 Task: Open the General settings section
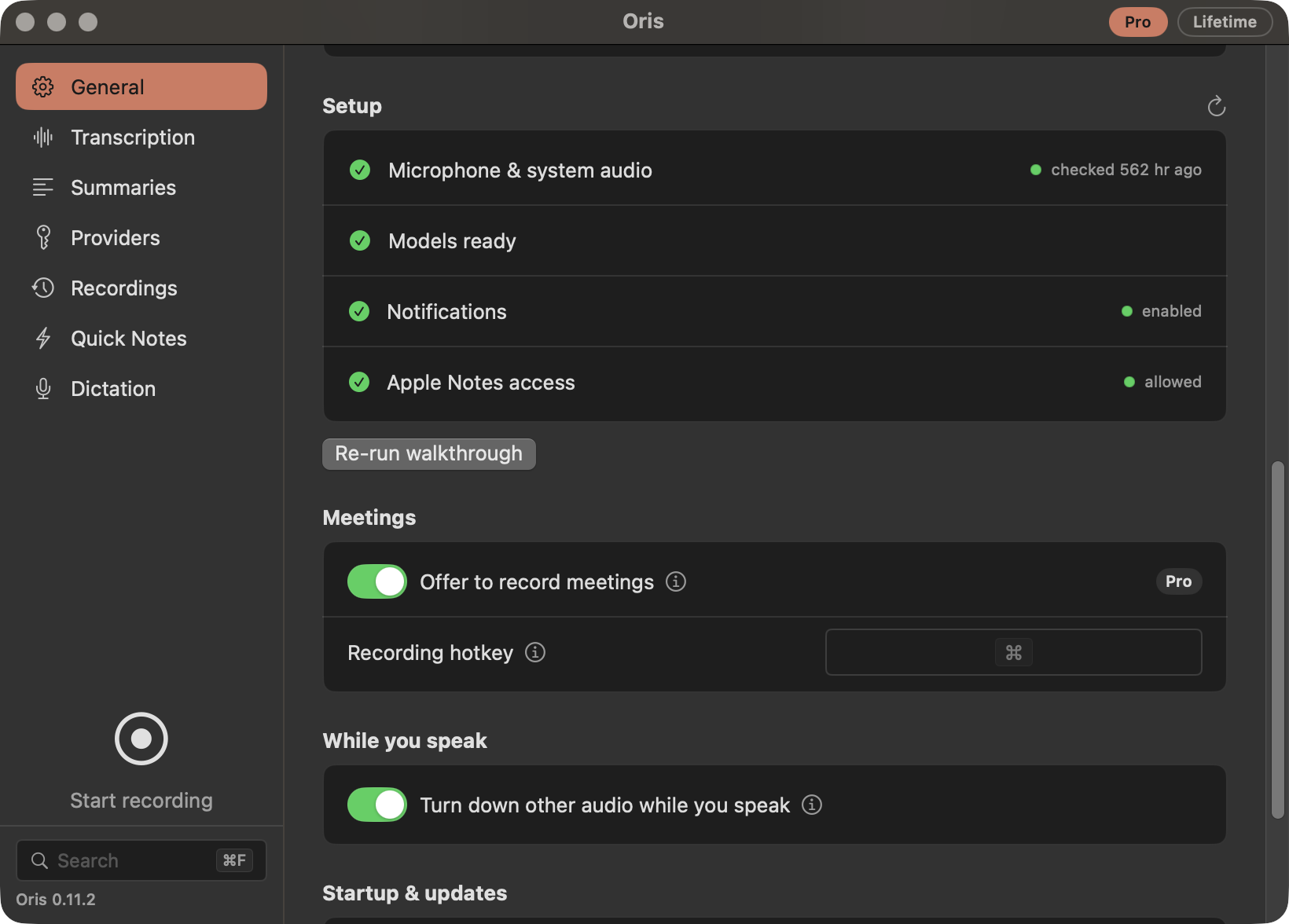click(x=141, y=86)
